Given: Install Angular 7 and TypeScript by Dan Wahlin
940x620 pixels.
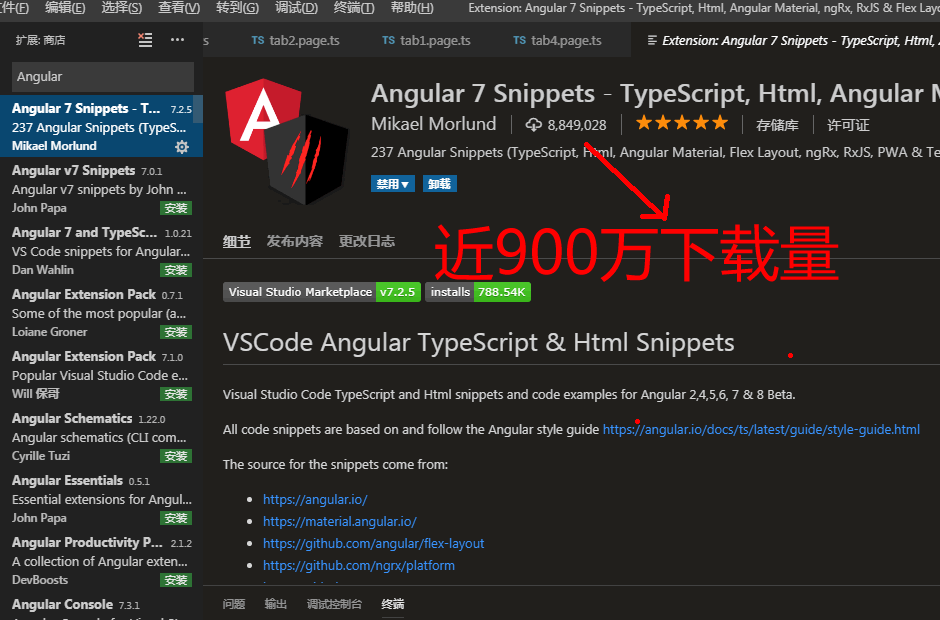Looking at the screenshot, I should (x=176, y=270).
